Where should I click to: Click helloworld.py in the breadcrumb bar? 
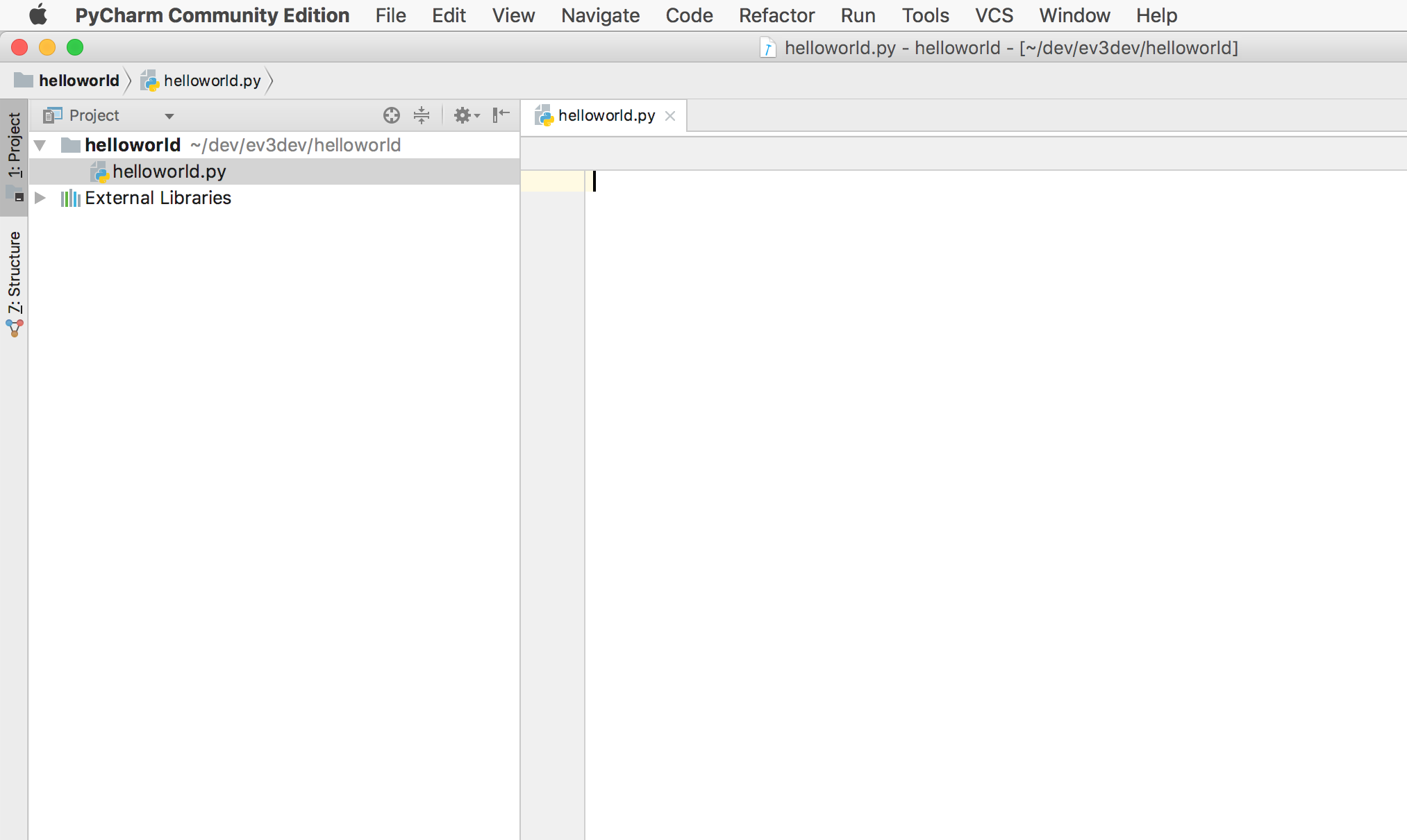[x=212, y=81]
